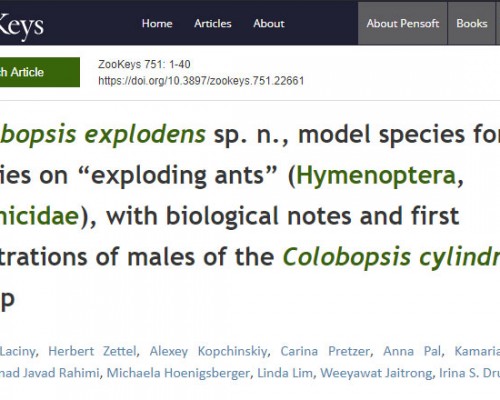
Task: Click the explodens species name link
Action: pos(145,134)
